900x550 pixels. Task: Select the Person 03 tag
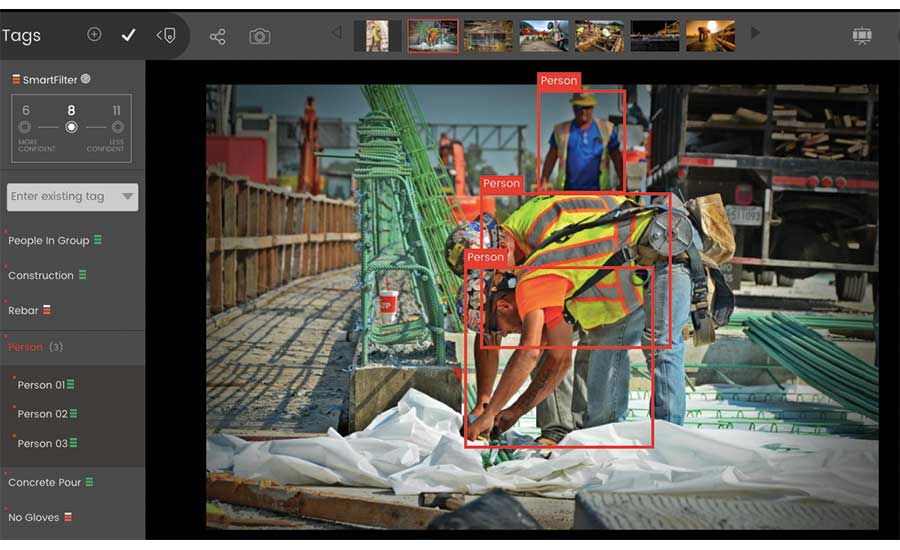(42, 443)
